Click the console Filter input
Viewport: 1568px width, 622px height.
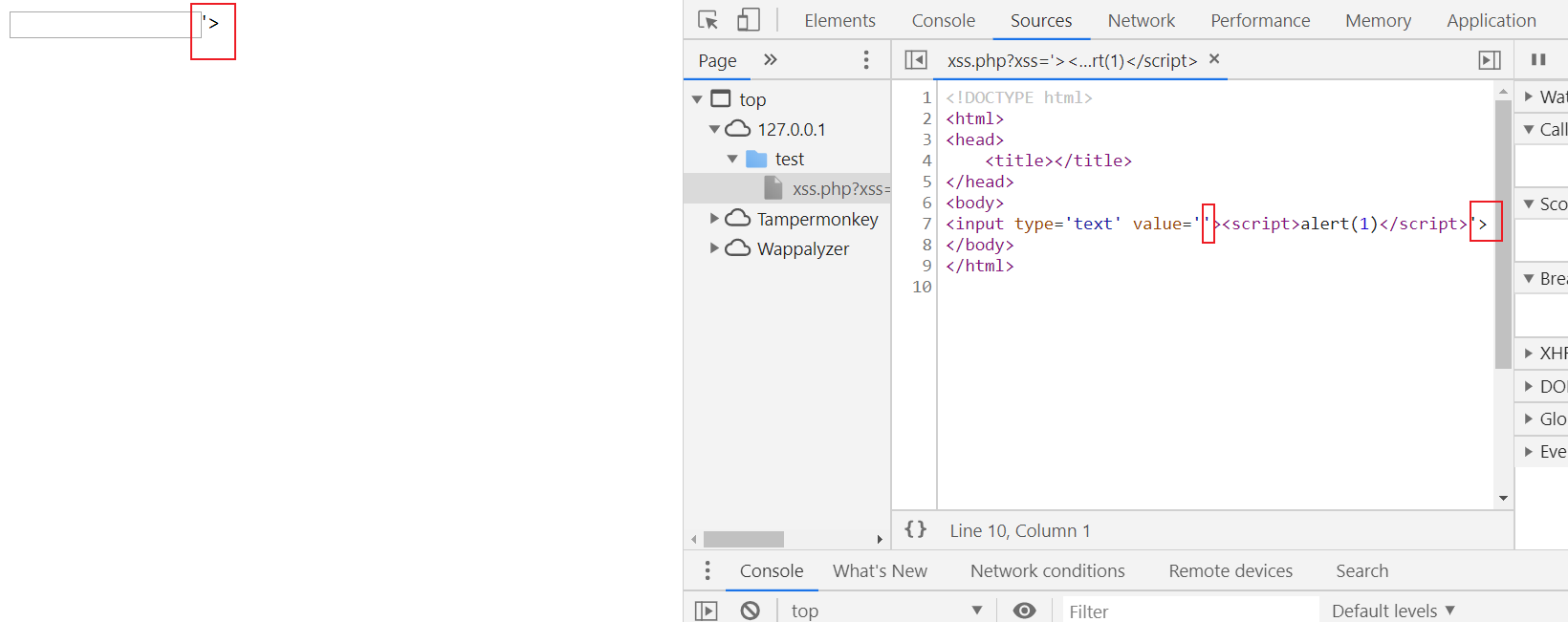1190,611
